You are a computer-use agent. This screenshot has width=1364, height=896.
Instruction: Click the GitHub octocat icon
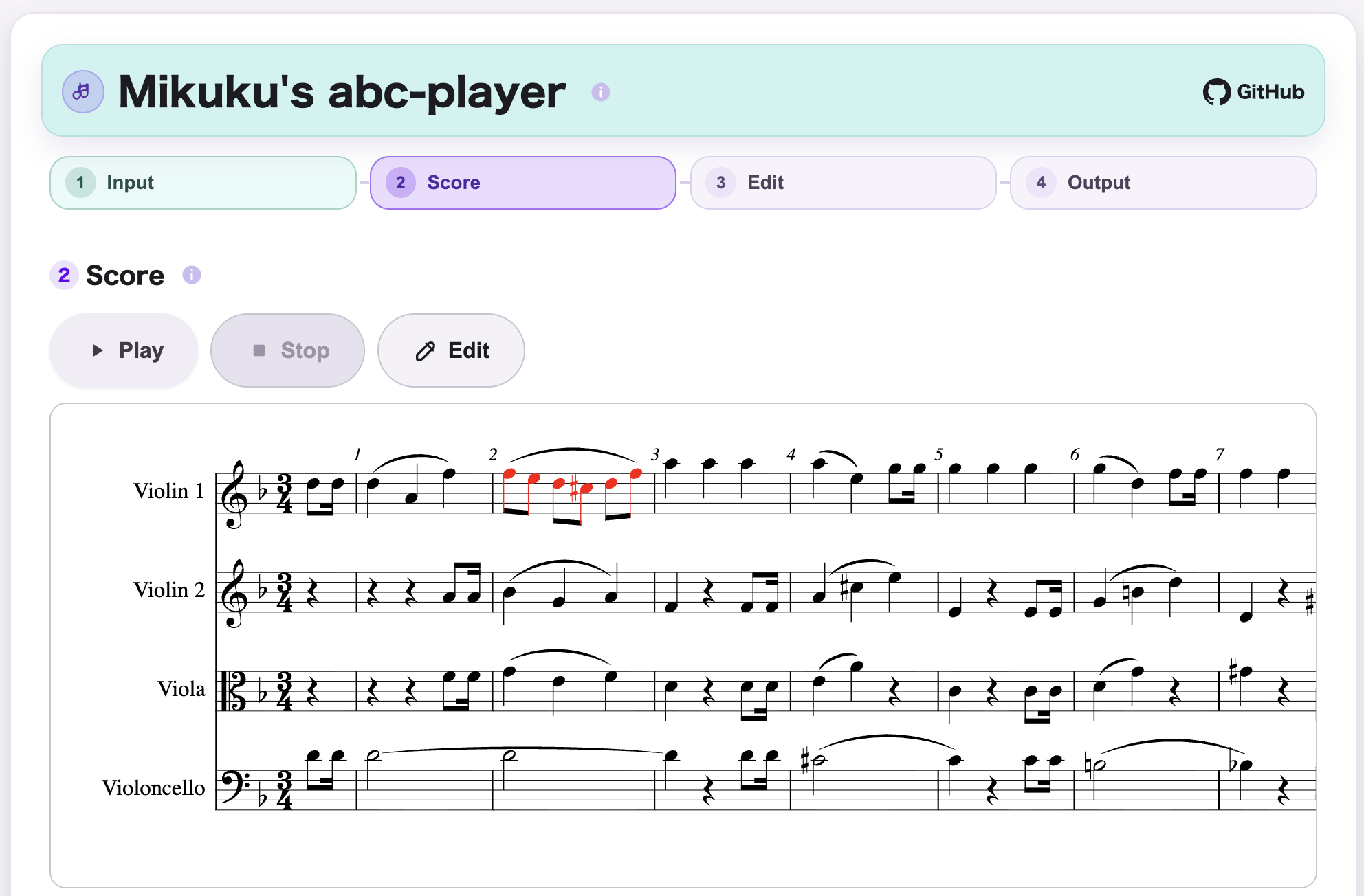pyautogui.click(x=1217, y=91)
